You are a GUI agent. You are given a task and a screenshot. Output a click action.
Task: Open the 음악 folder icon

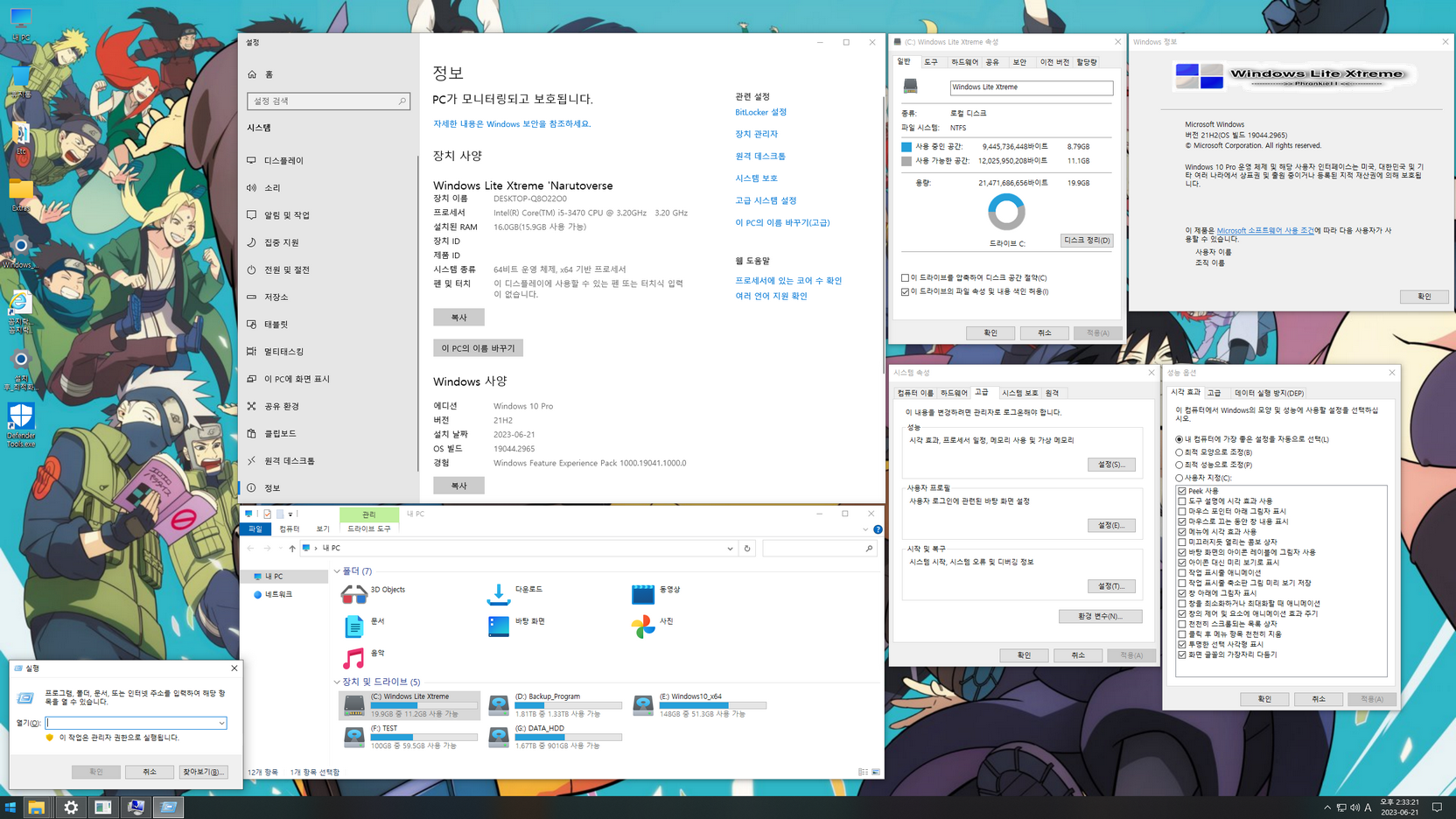coord(353,658)
